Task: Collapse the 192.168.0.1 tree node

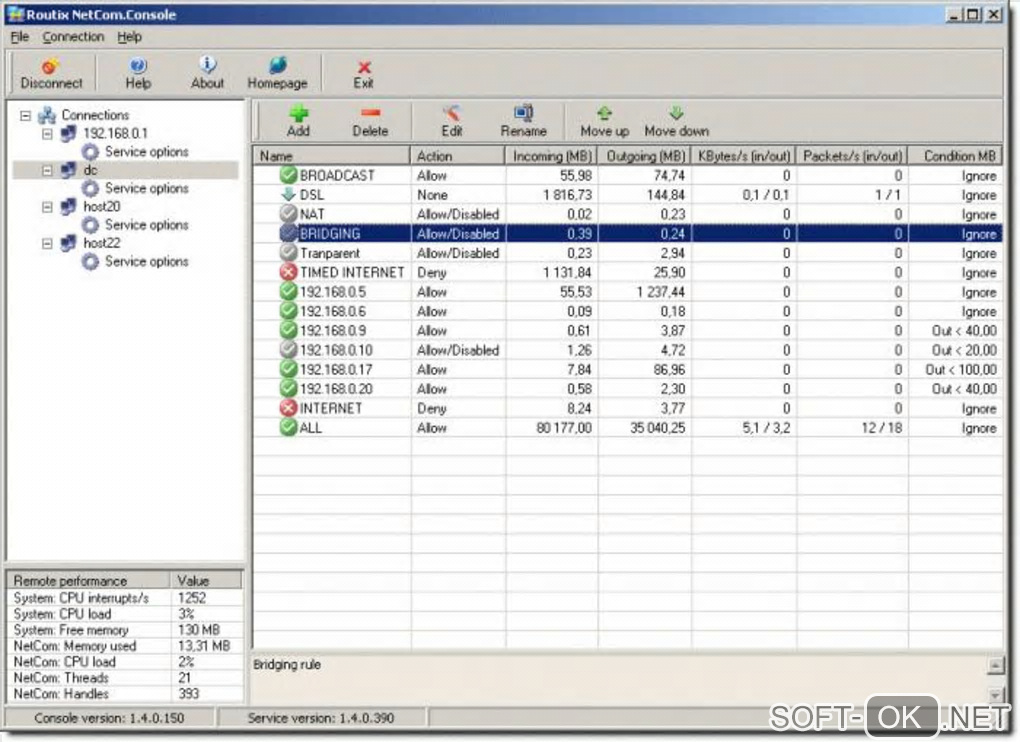Action: [47, 134]
